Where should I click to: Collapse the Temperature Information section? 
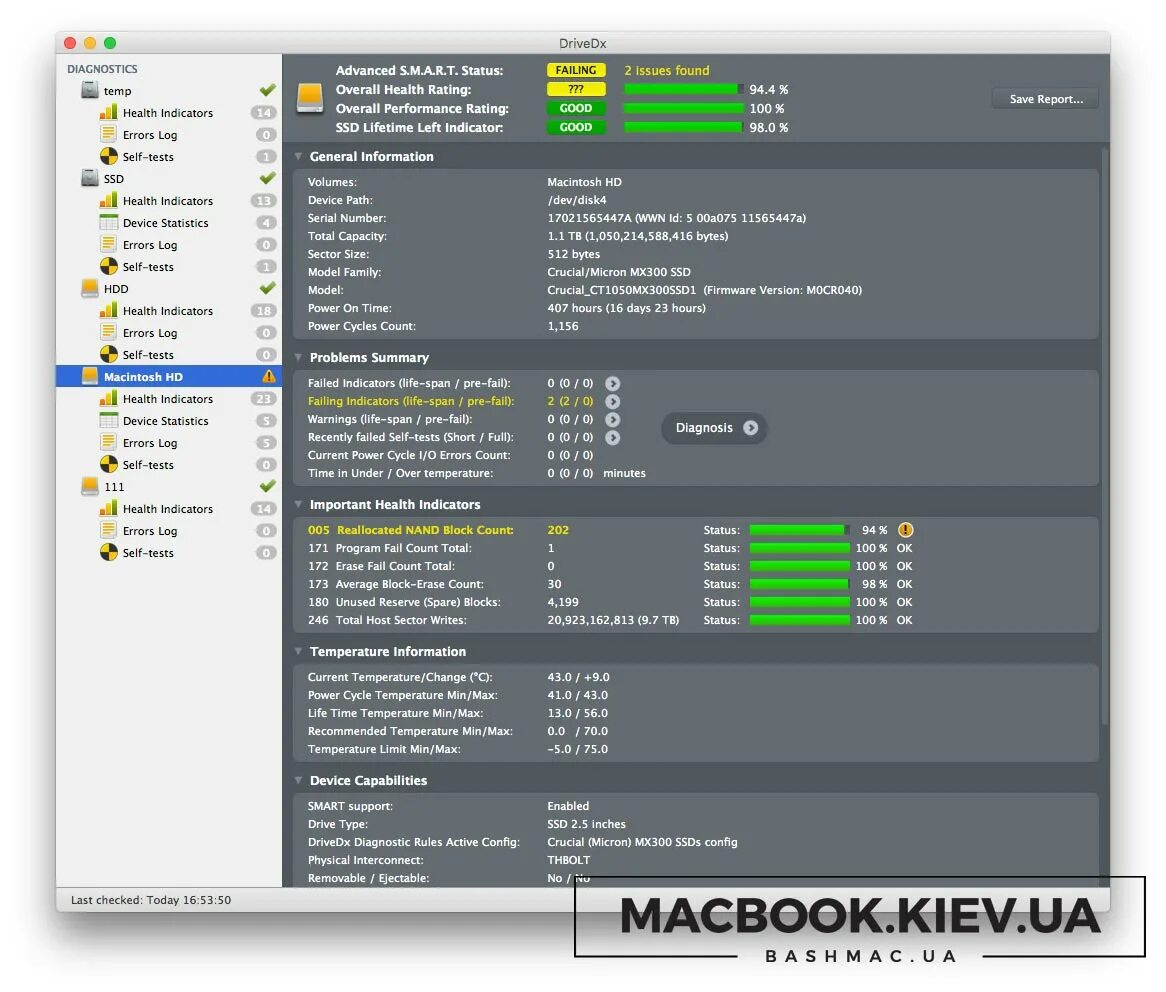(x=297, y=651)
